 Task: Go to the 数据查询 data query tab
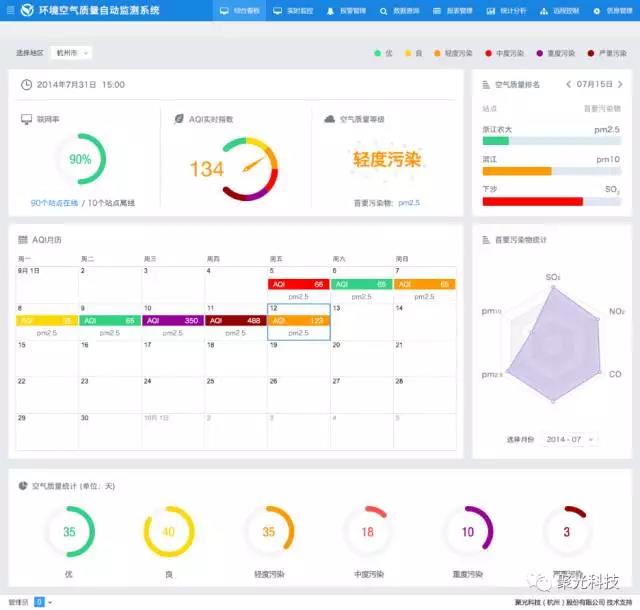(400, 11)
